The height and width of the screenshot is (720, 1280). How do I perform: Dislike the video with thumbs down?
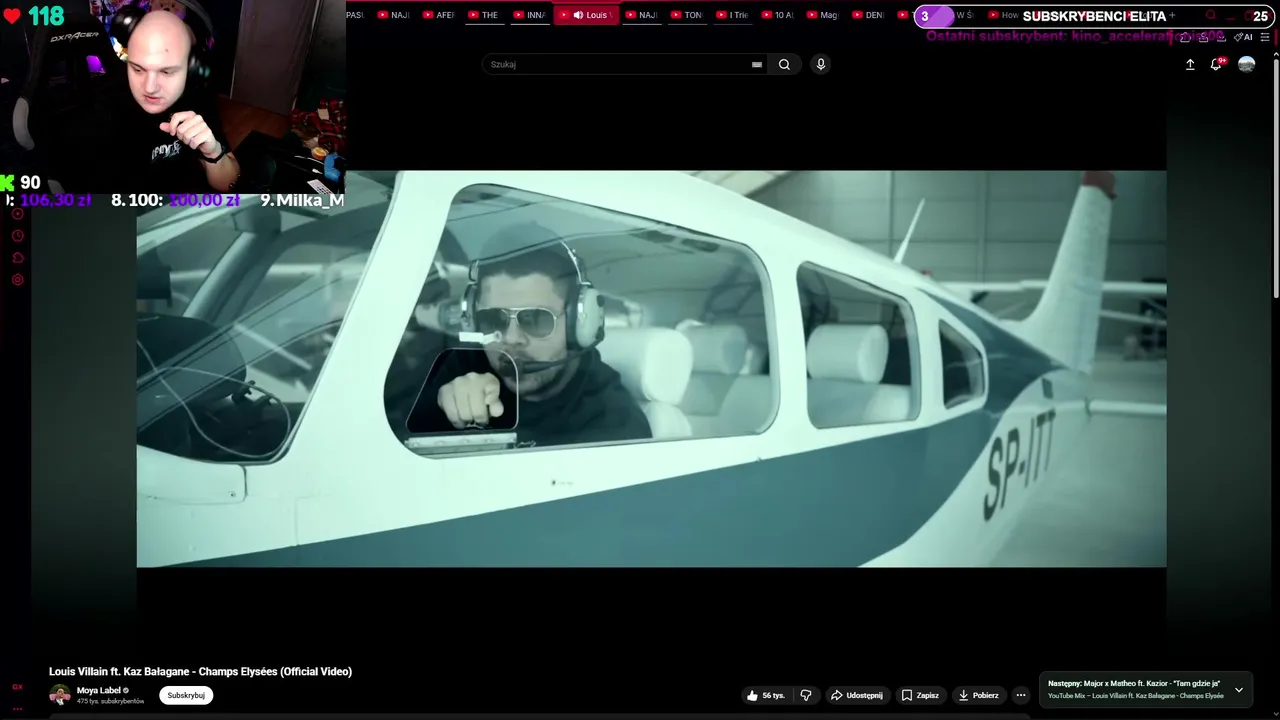point(806,695)
